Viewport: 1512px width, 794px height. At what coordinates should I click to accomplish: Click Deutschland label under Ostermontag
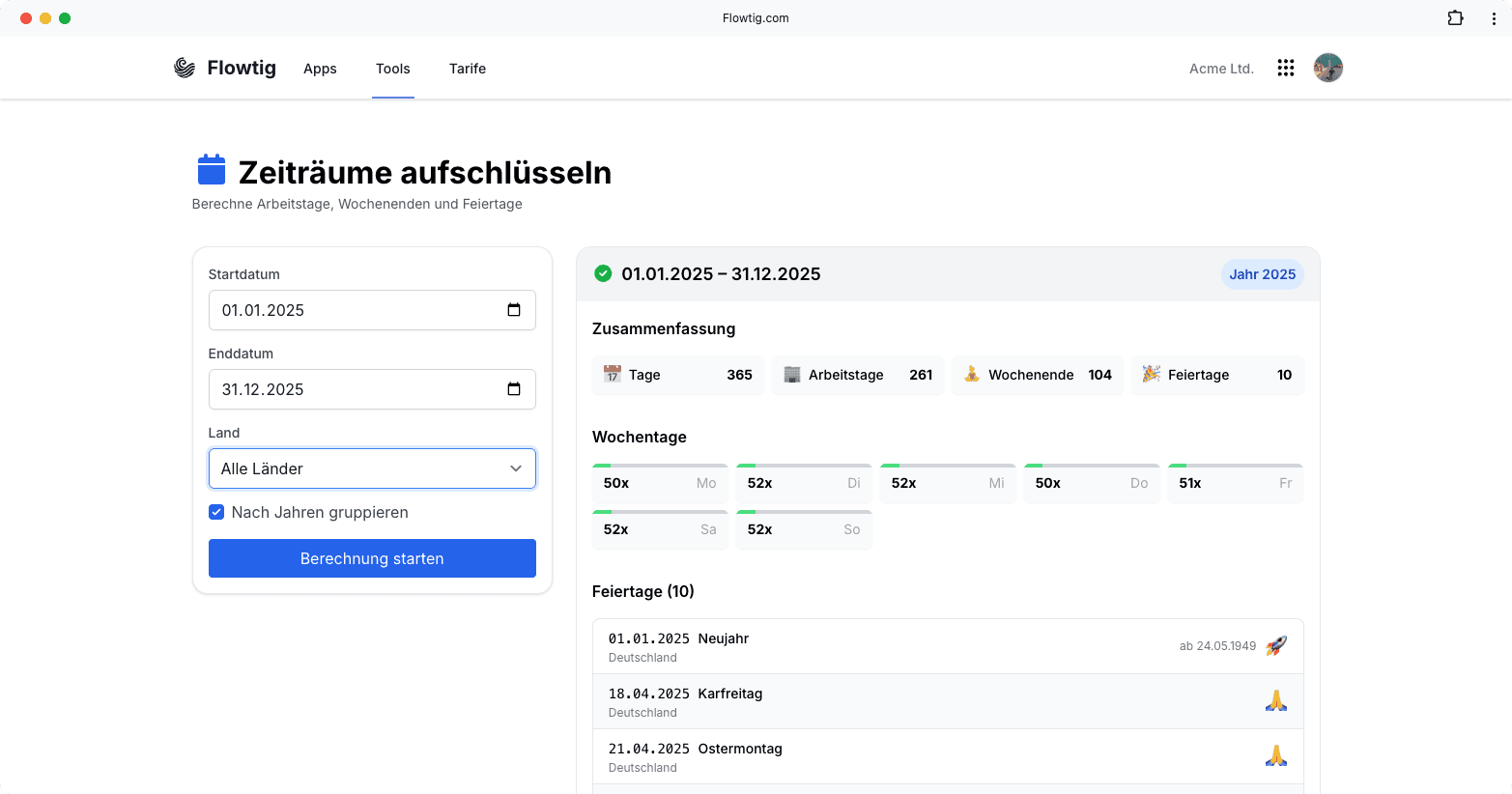point(642,768)
